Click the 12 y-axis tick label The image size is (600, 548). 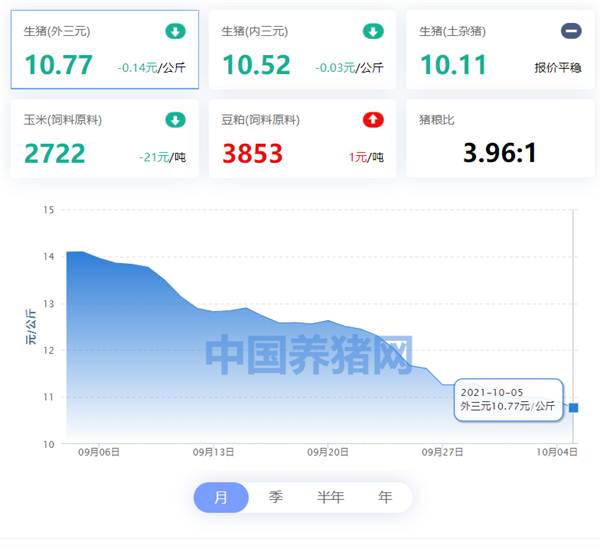click(49, 351)
